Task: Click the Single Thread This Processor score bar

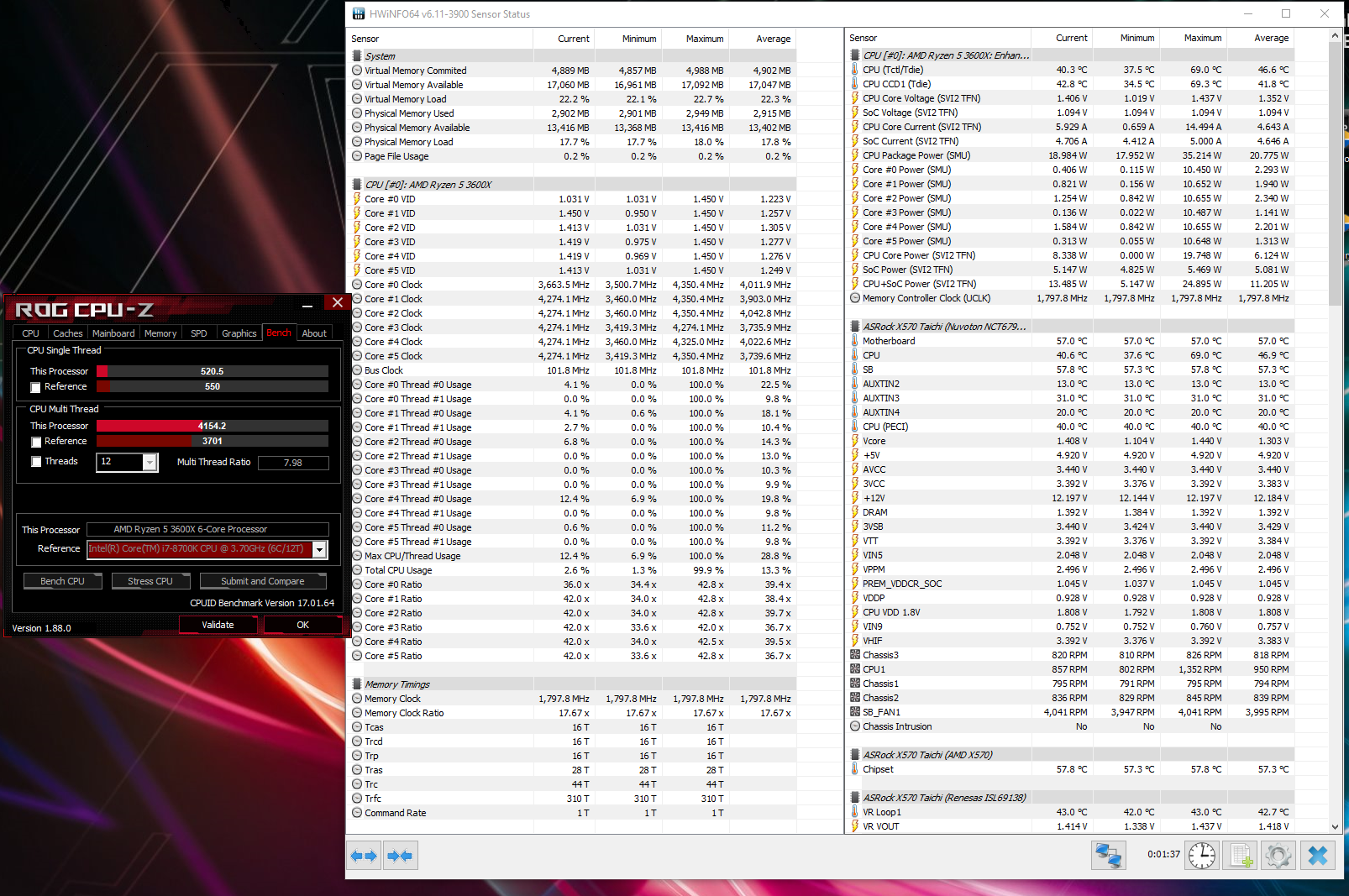Action: tap(213, 371)
